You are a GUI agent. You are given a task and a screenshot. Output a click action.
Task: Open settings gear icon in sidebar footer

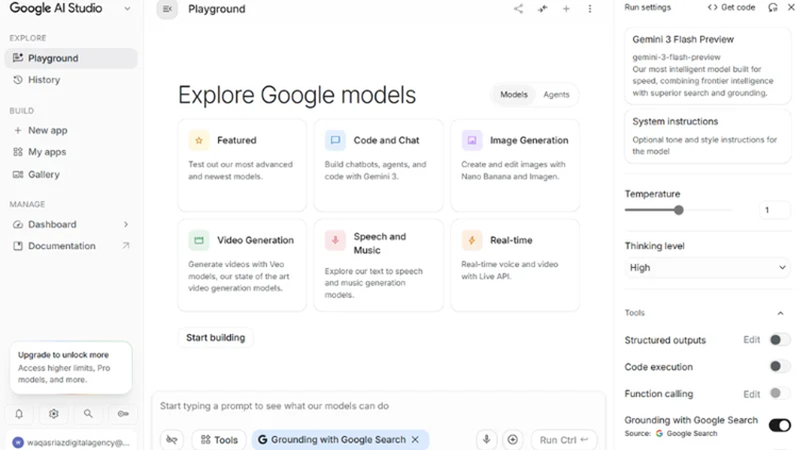click(54, 414)
